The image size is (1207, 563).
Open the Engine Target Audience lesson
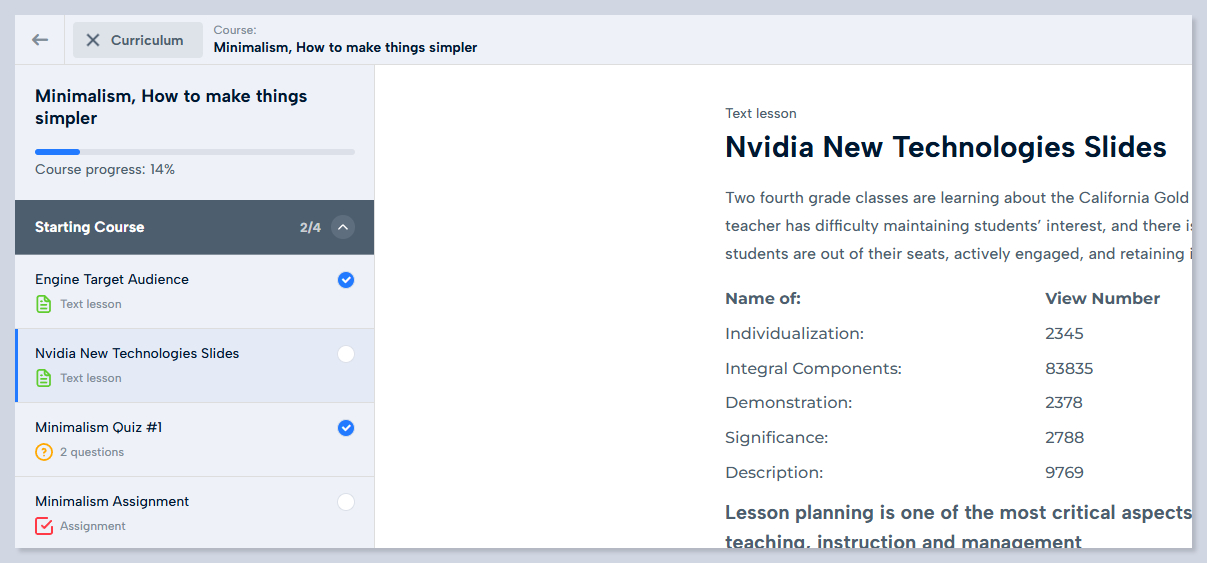[x=112, y=279]
